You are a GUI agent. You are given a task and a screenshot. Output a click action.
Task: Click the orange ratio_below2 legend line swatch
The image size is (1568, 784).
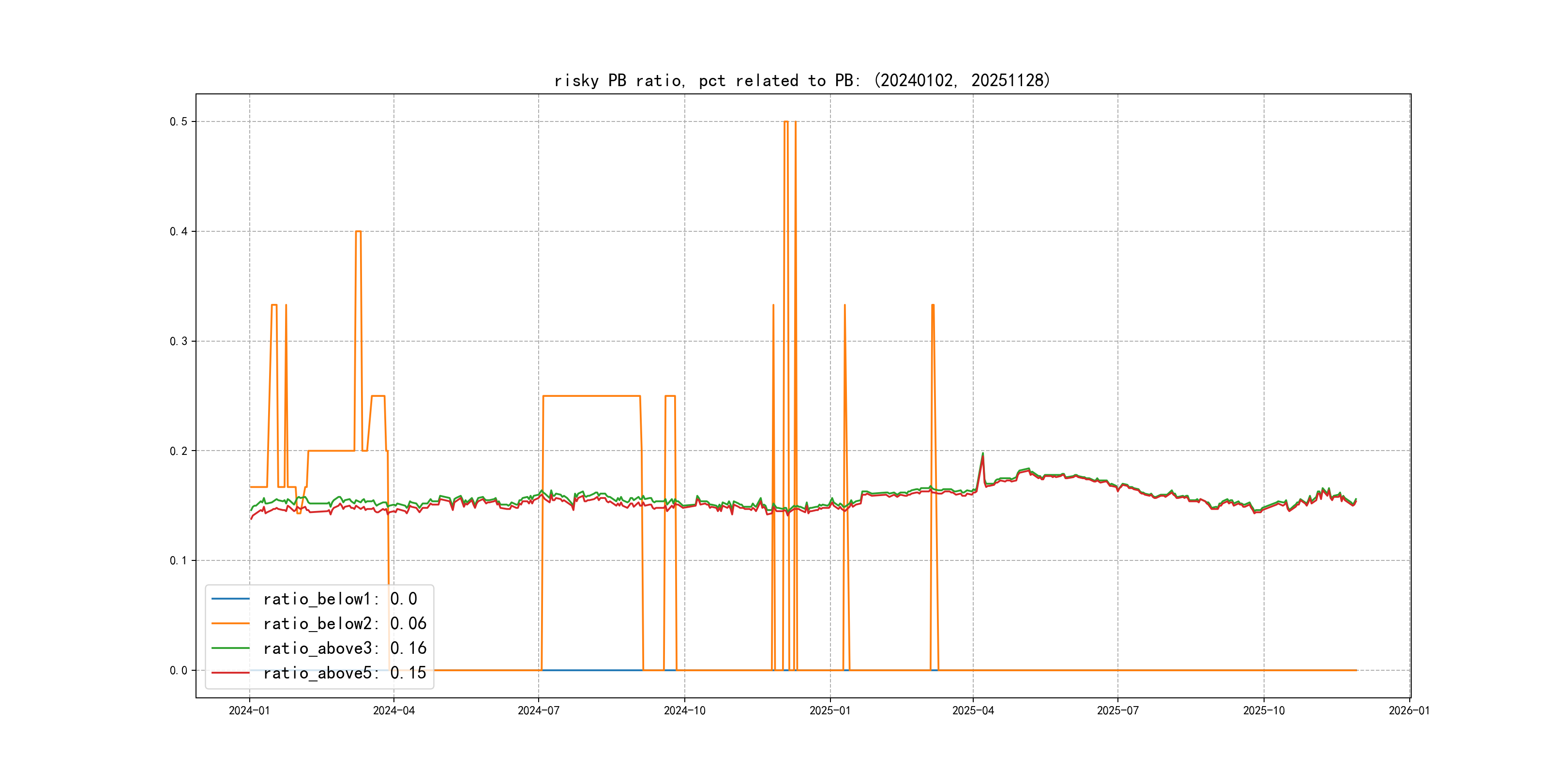(x=230, y=623)
